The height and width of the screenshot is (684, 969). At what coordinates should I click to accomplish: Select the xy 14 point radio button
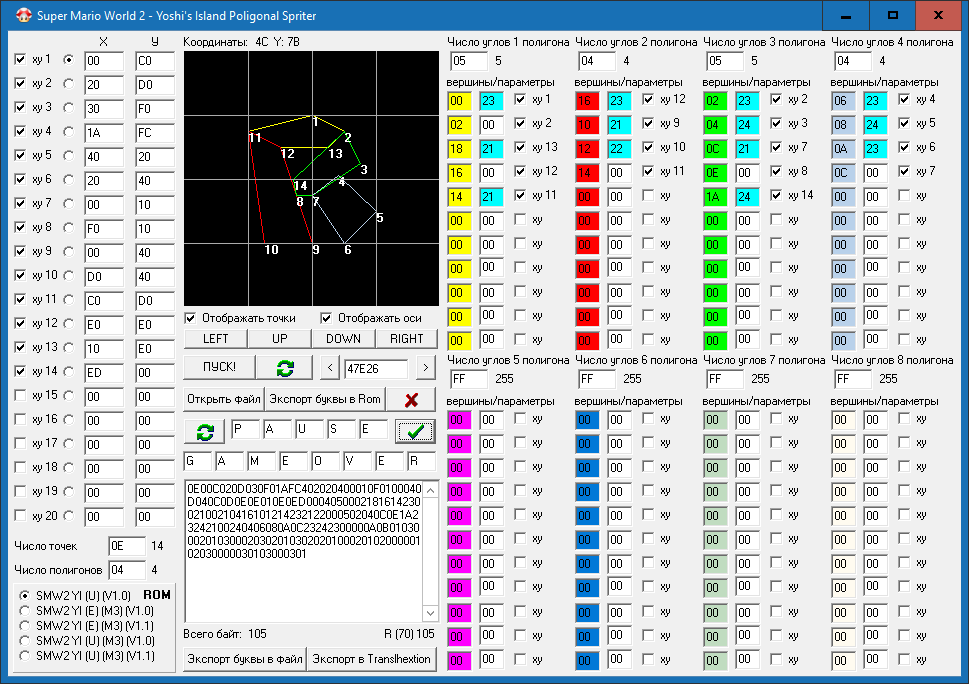point(69,371)
